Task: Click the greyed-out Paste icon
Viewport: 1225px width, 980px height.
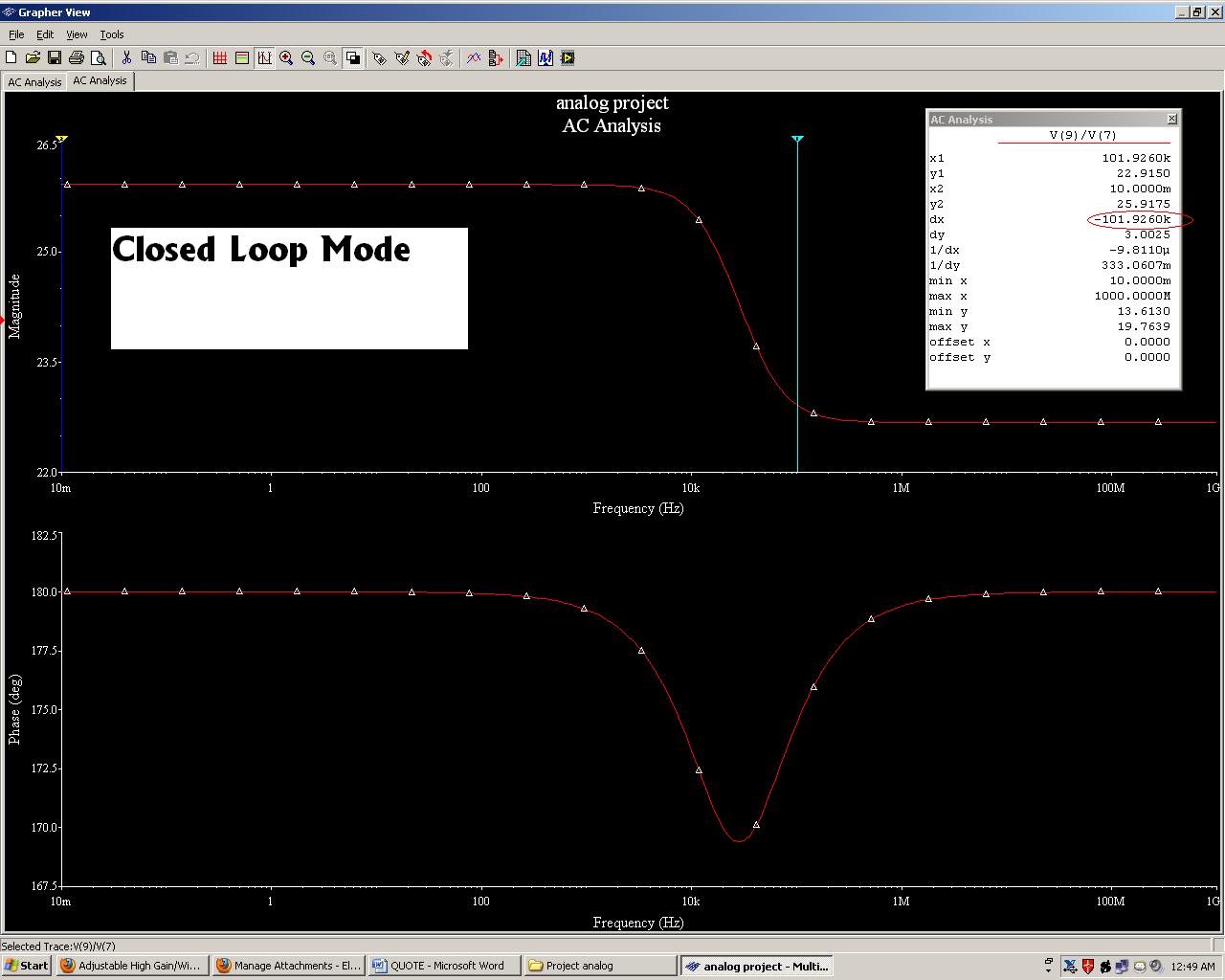Action: [170, 58]
